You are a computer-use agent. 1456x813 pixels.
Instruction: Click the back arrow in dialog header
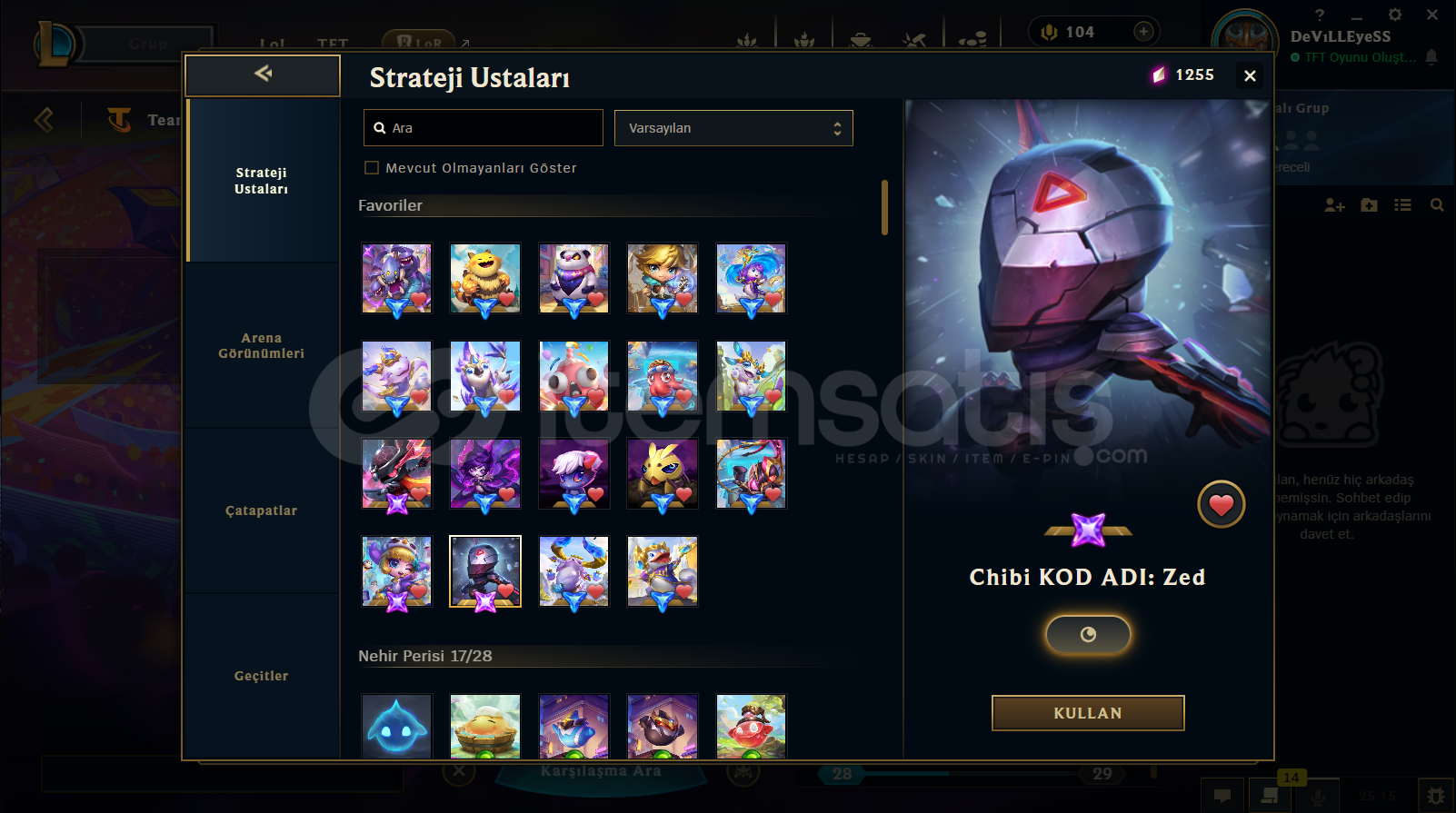(x=263, y=74)
